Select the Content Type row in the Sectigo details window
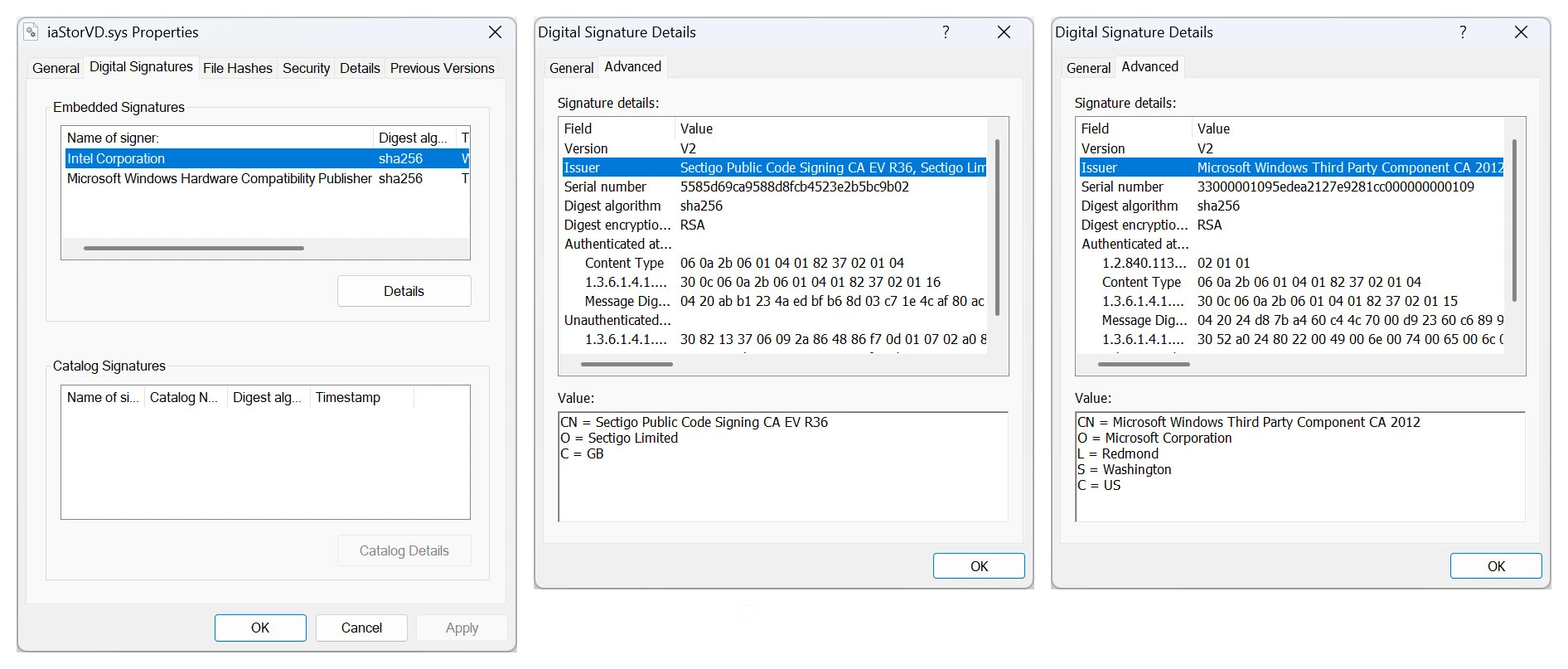1568x669 pixels. tap(774, 263)
